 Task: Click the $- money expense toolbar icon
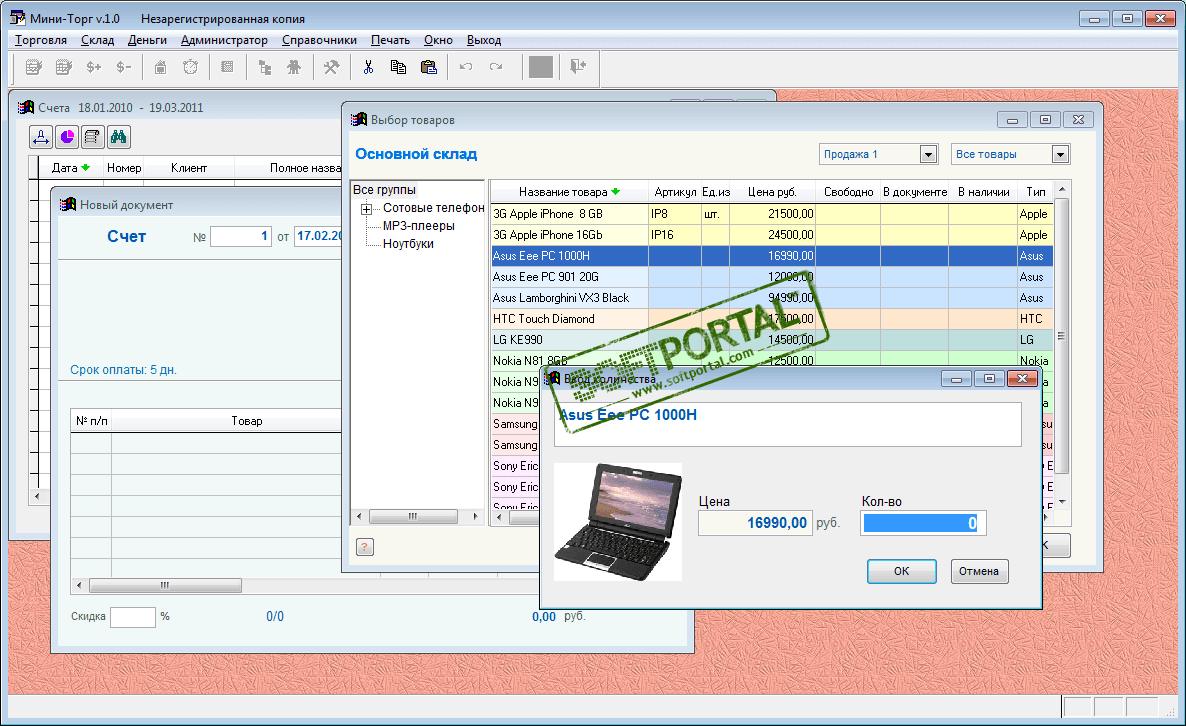pyautogui.click(x=124, y=67)
